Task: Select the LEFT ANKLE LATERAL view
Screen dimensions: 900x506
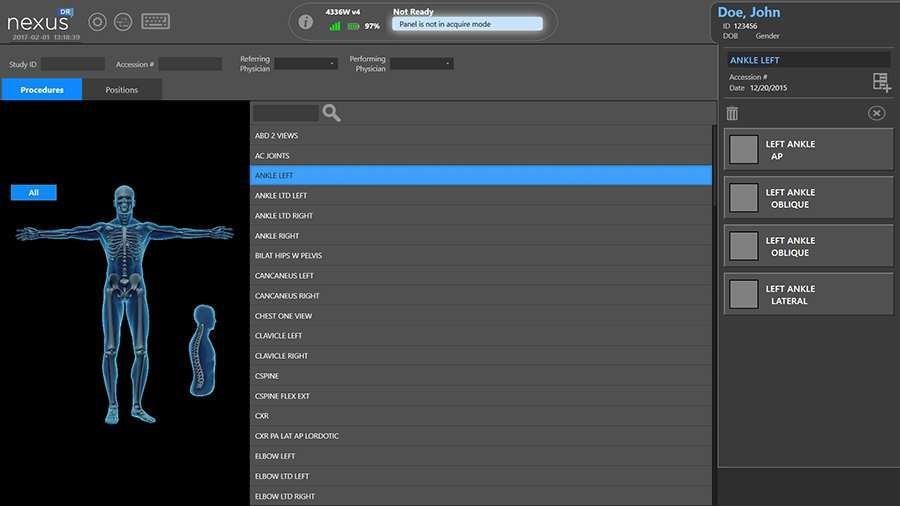Action: (808, 295)
